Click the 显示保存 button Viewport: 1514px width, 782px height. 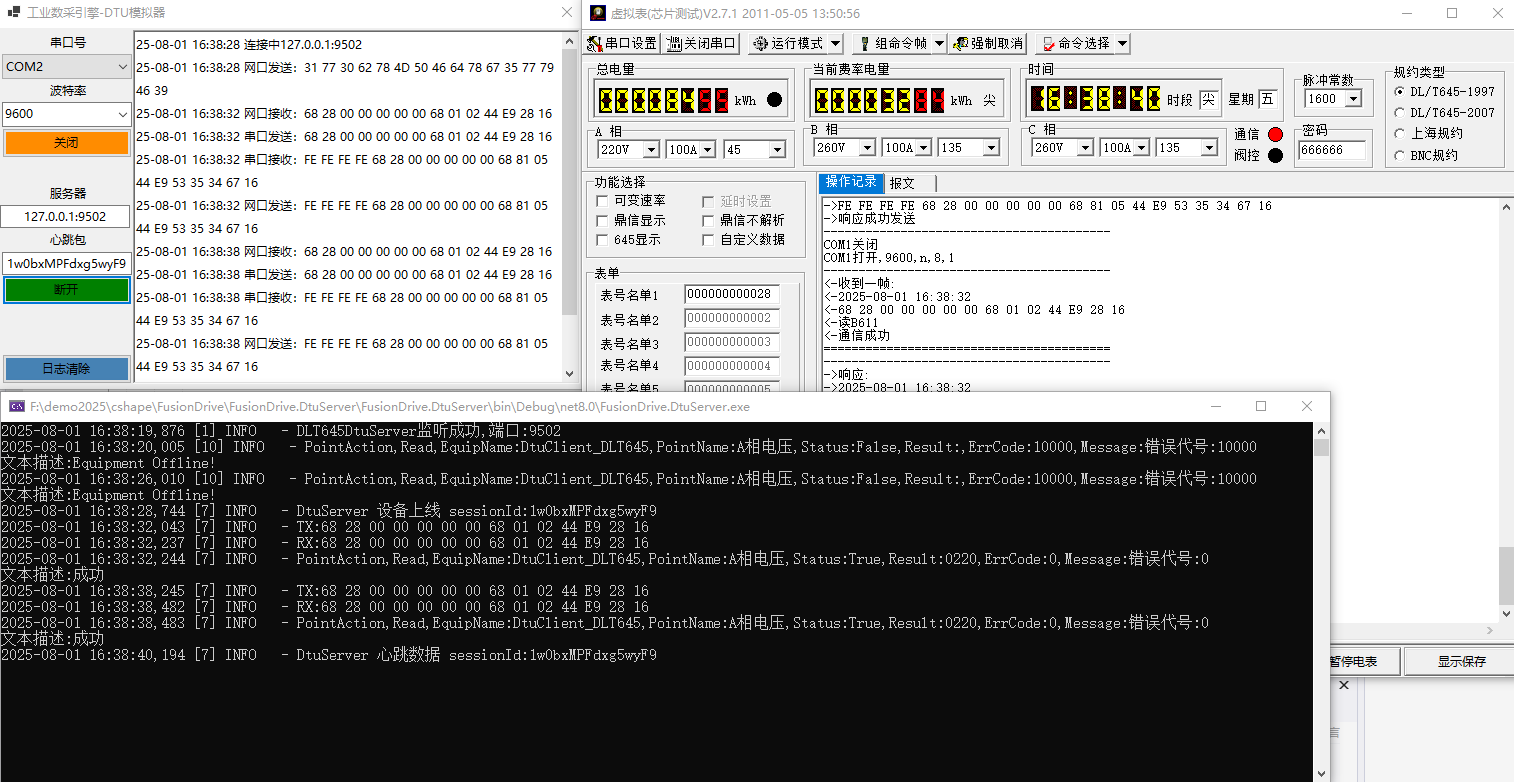(1461, 661)
